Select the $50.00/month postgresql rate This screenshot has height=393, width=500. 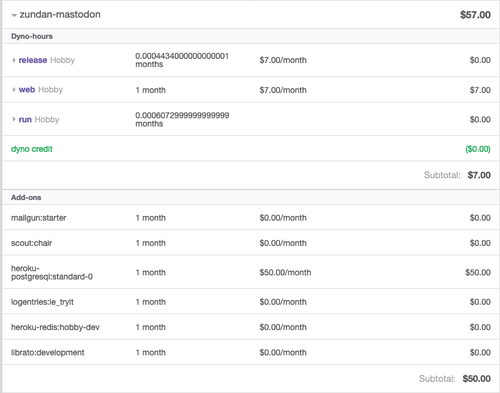pos(285,272)
